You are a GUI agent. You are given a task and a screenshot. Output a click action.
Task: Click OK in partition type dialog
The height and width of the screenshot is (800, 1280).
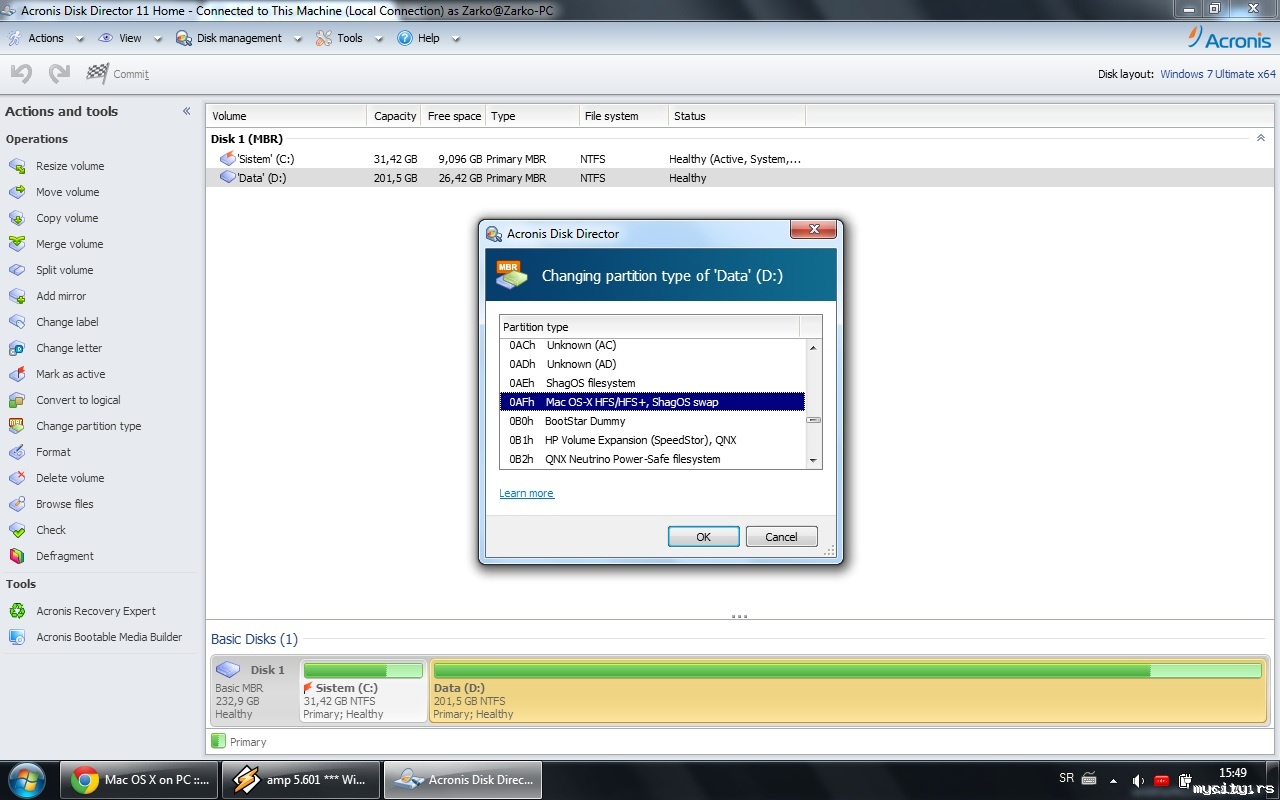703,537
